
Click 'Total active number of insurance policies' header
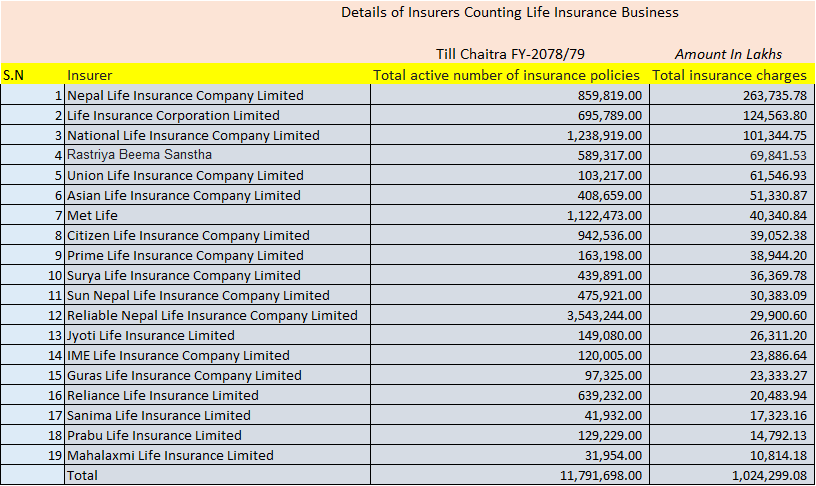click(x=506, y=75)
